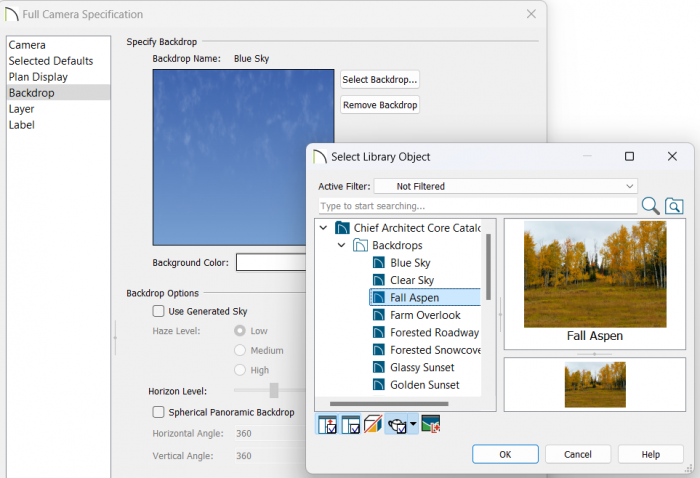Screen dimensions: 700x478
Task: Select Golden Sunset in the tree
Action: (x=425, y=384)
